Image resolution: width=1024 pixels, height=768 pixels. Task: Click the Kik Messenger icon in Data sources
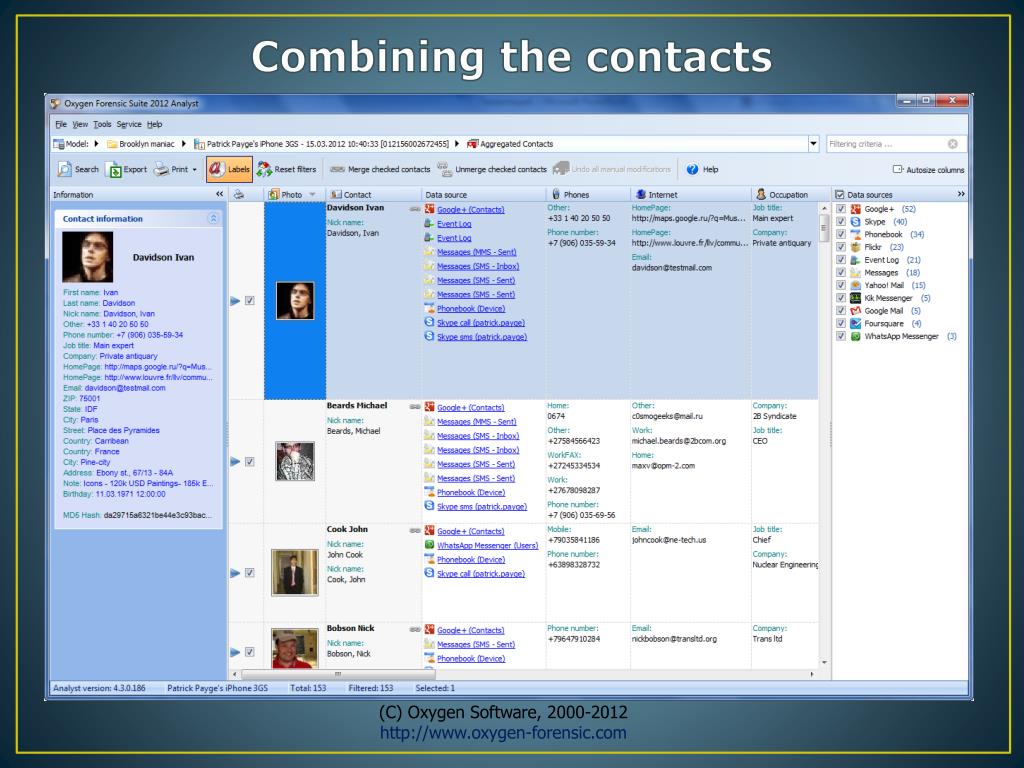pos(856,298)
